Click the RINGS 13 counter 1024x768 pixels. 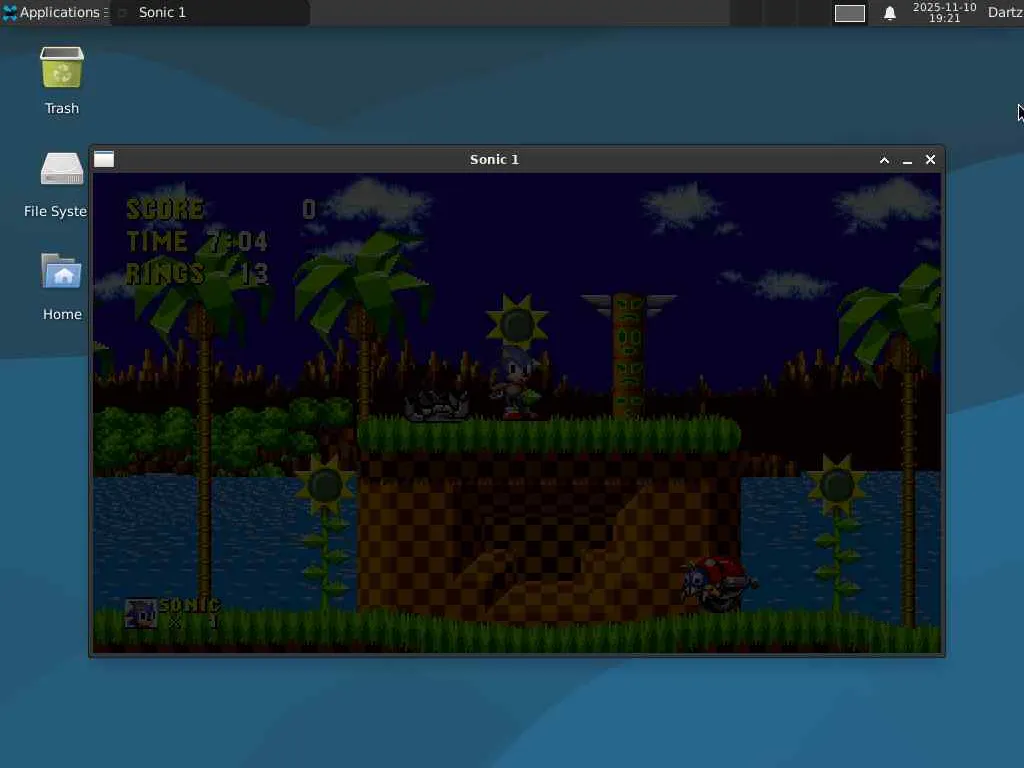[197, 274]
